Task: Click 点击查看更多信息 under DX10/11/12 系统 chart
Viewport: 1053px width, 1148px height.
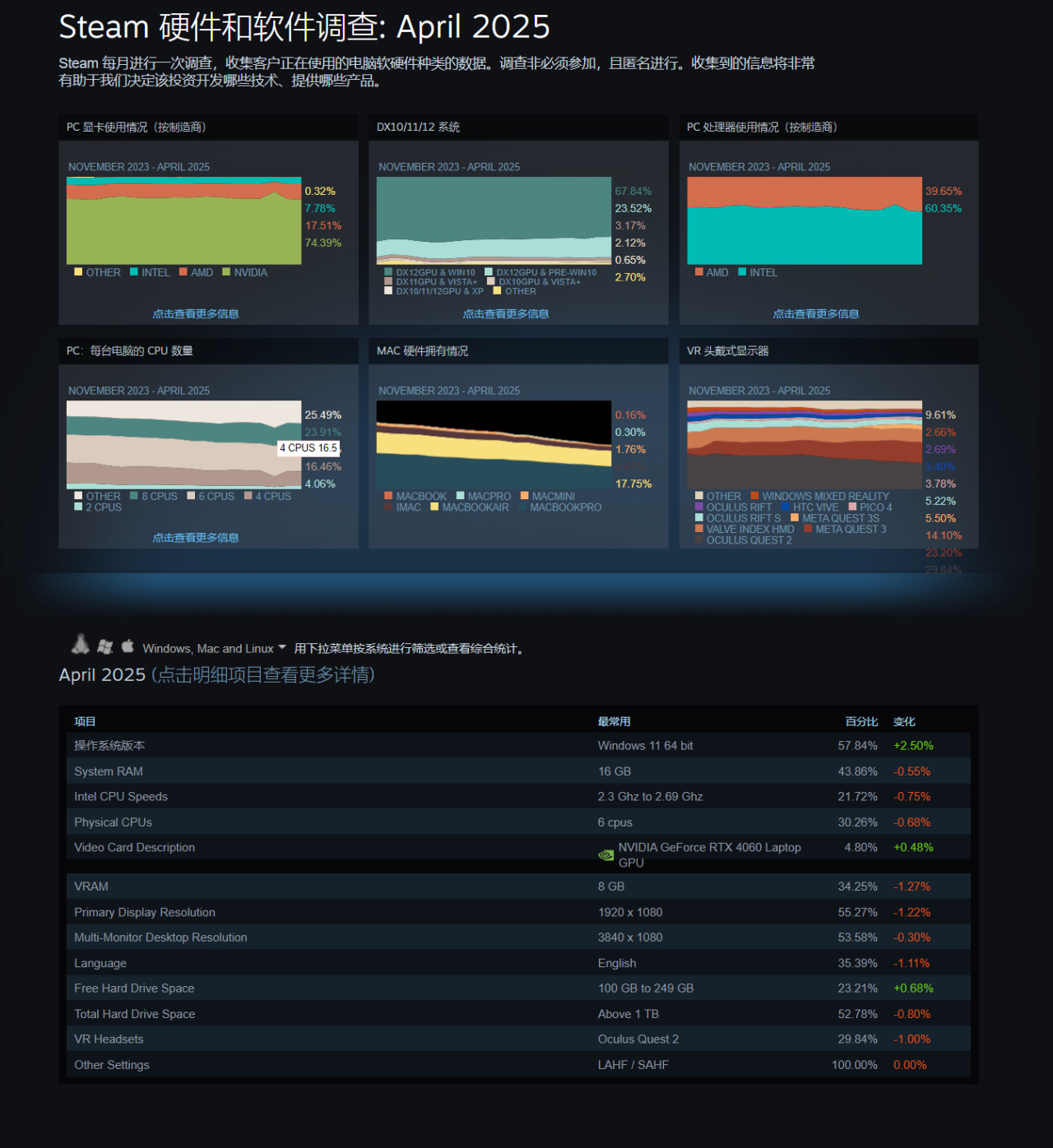Action: click(506, 314)
